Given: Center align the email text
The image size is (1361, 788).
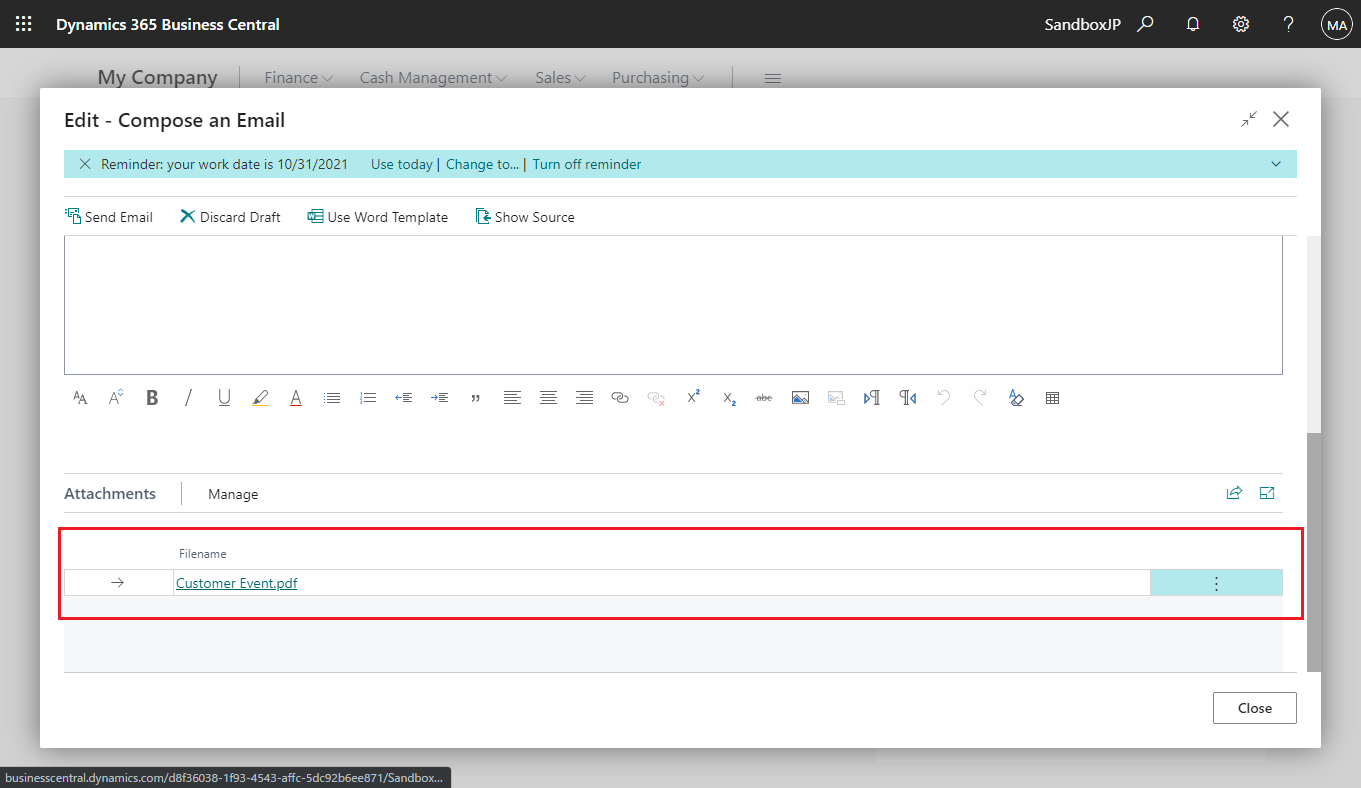Looking at the screenshot, I should (548, 397).
